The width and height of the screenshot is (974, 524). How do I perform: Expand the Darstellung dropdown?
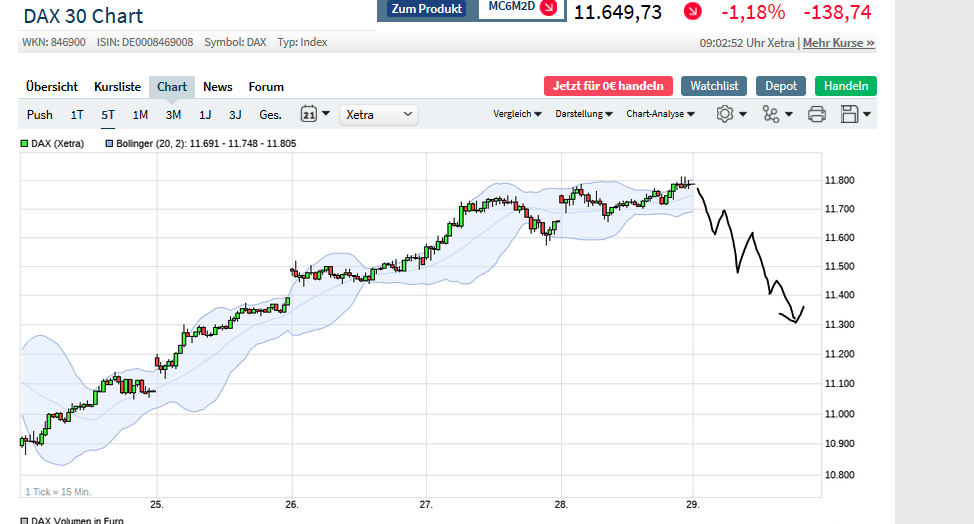click(x=584, y=114)
